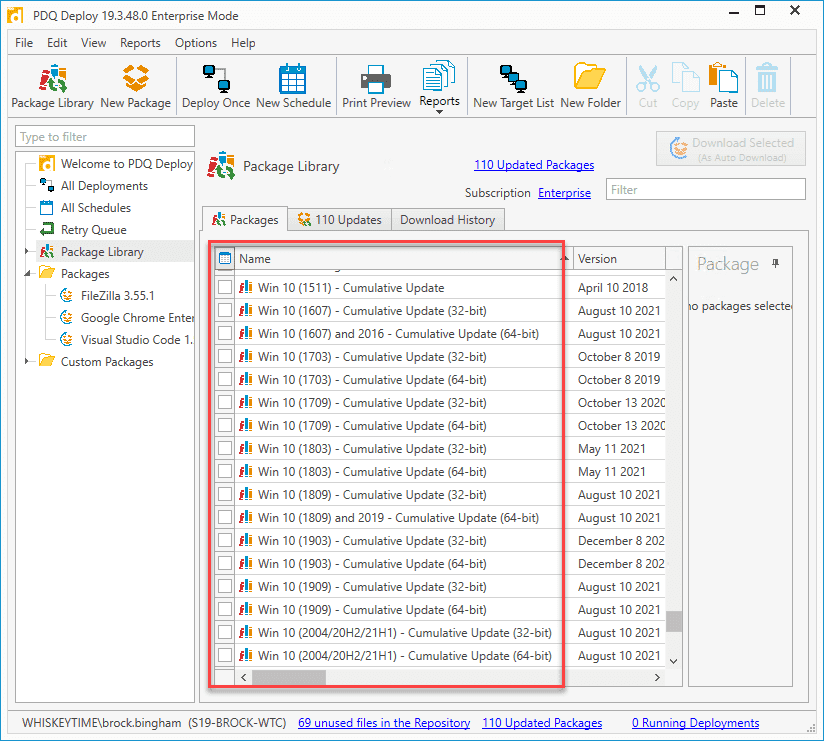This screenshot has height=741, width=824.
Task: Open the Options menu
Action: tap(196, 43)
